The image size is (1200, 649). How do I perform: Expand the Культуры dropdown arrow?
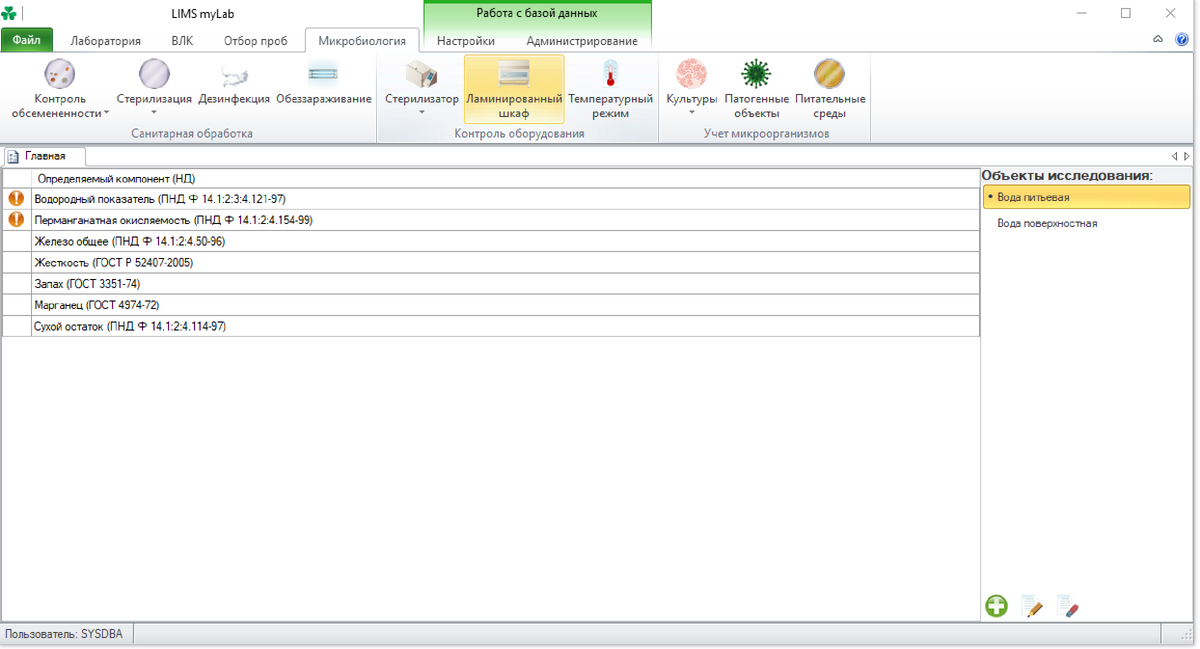tap(691, 113)
